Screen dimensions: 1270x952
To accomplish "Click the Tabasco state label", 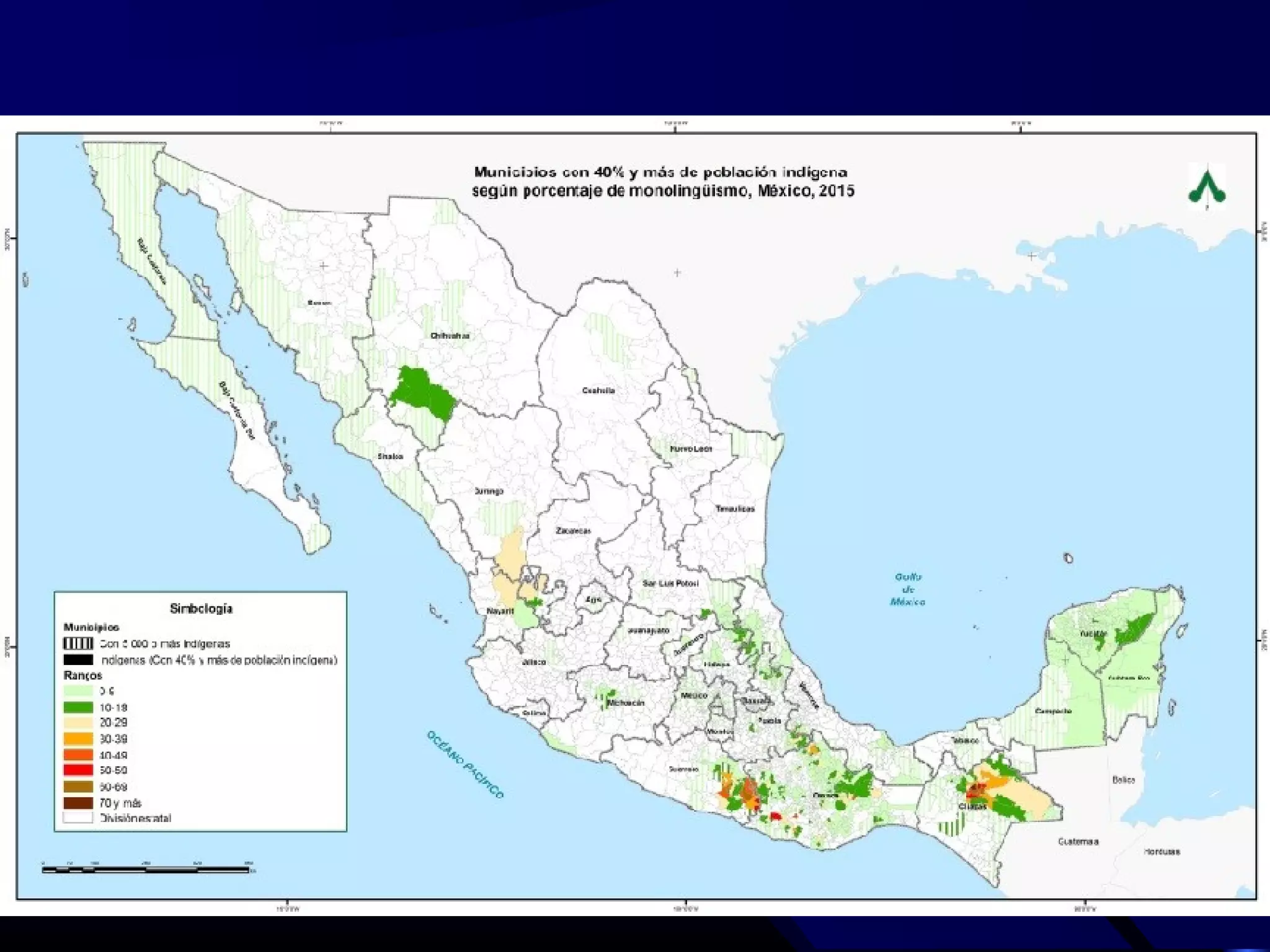I will click(x=965, y=740).
